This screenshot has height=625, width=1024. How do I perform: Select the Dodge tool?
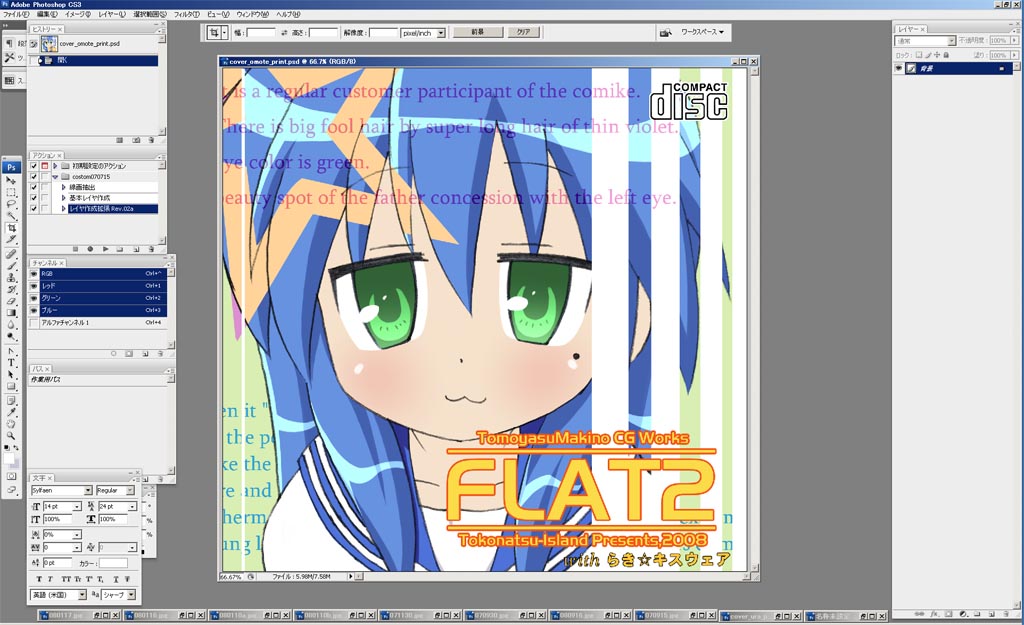pyautogui.click(x=11, y=336)
